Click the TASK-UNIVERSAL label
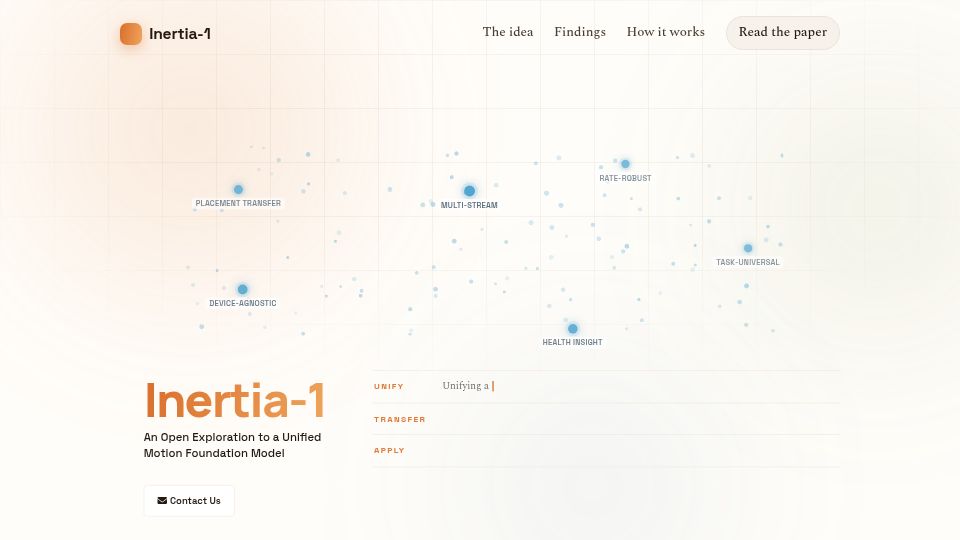Screen dimensions: 960x540 748,262
